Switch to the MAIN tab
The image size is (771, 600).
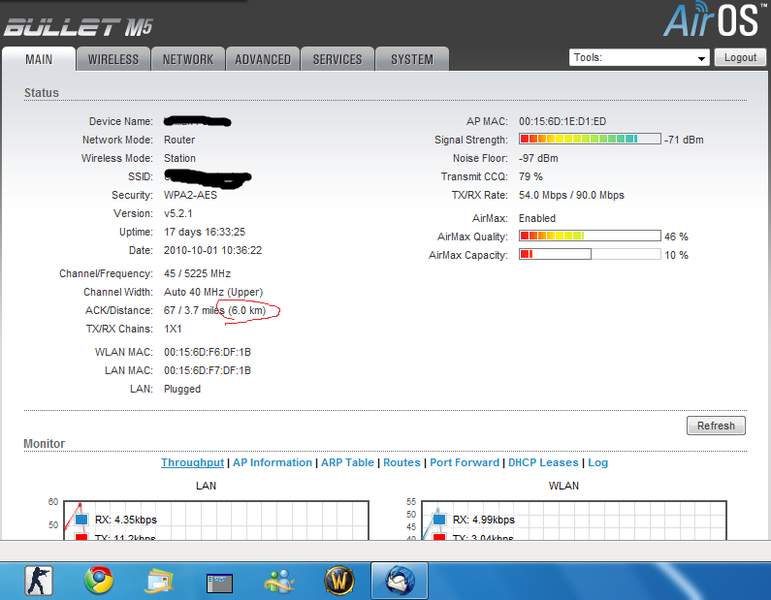[x=39, y=60]
